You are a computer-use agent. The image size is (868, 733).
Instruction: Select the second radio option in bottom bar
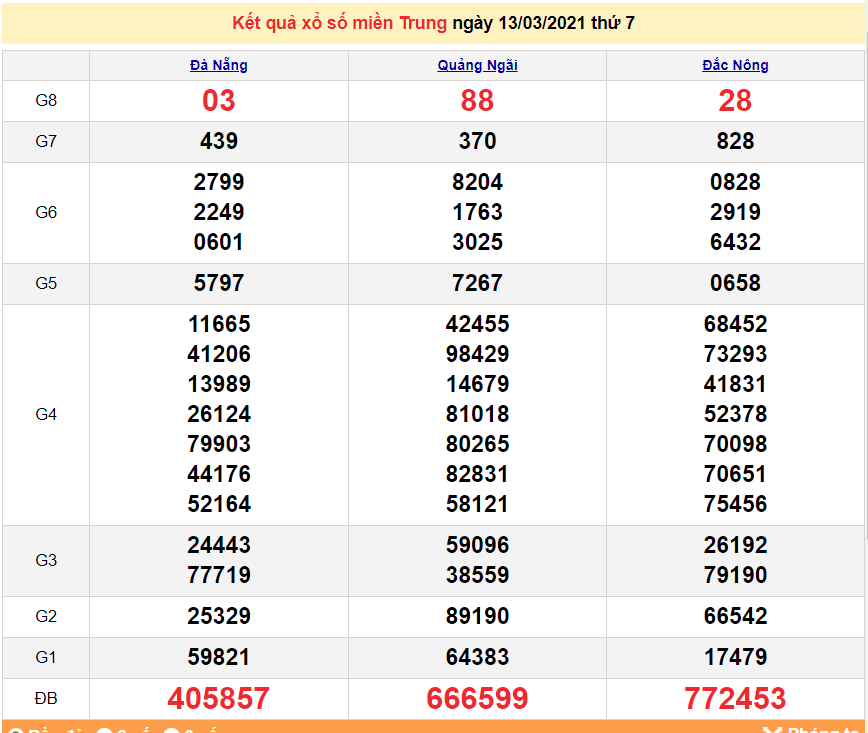point(103,730)
